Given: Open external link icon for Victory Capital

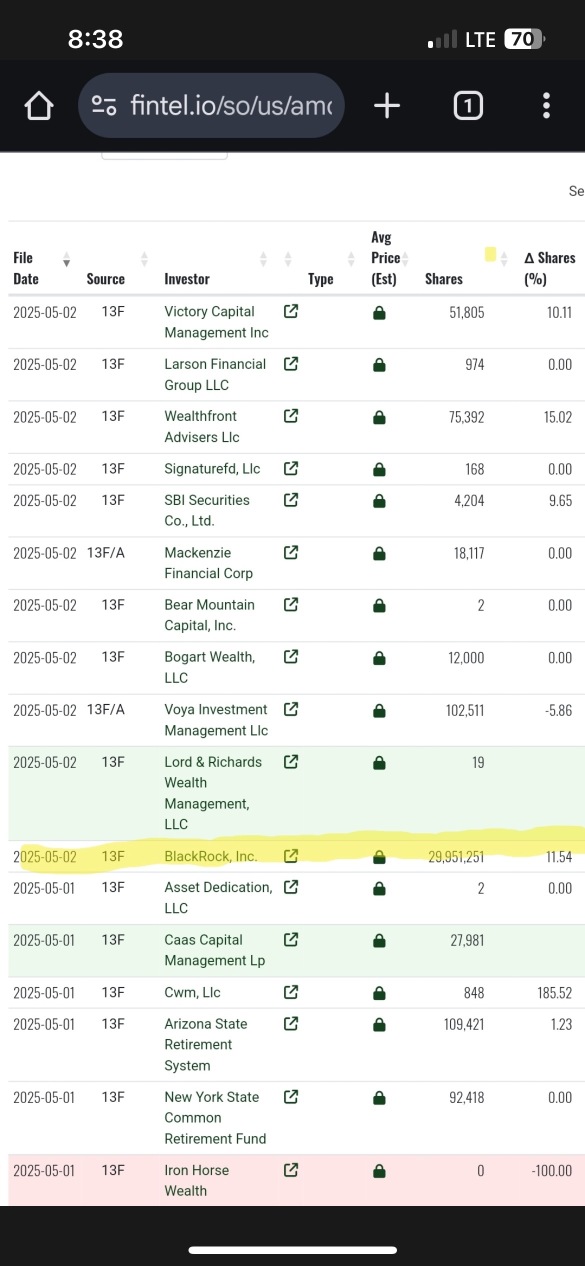Looking at the screenshot, I should (x=291, y=311).
